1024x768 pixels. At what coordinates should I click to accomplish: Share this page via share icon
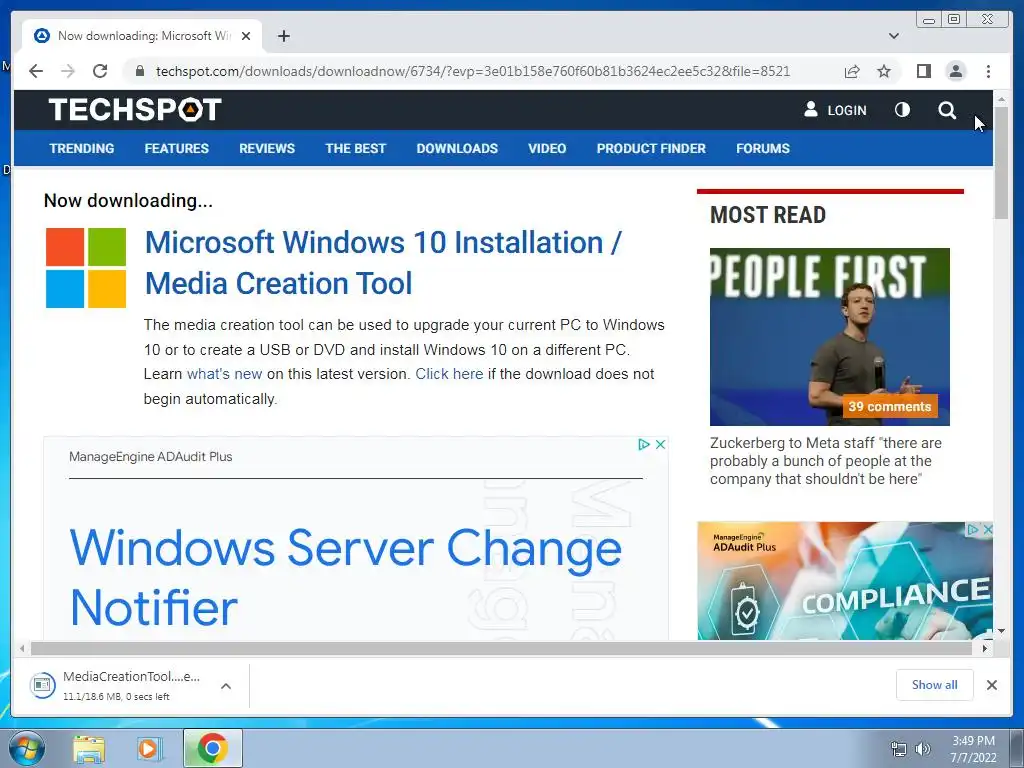click(852, 71)
